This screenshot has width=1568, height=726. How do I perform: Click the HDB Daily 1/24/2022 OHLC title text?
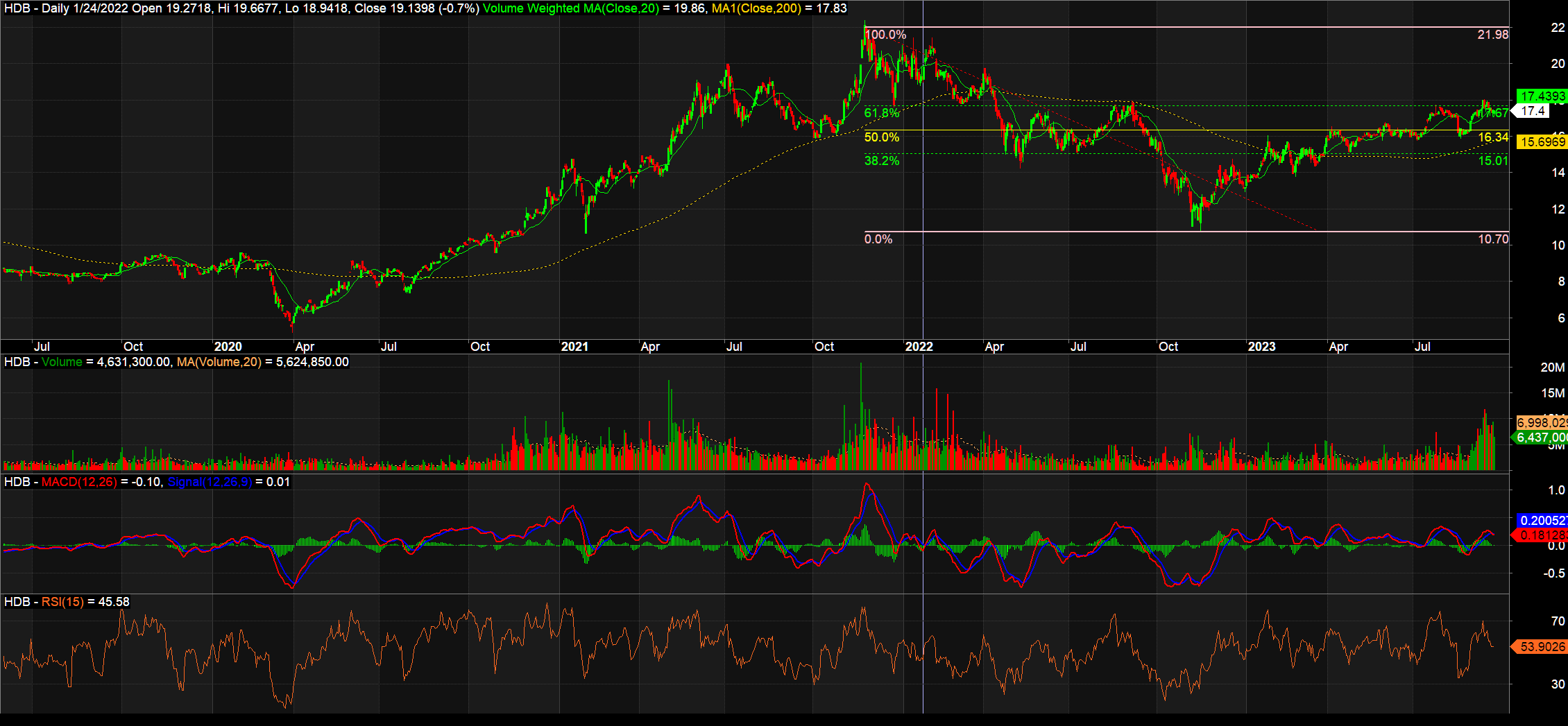point(241,8)
